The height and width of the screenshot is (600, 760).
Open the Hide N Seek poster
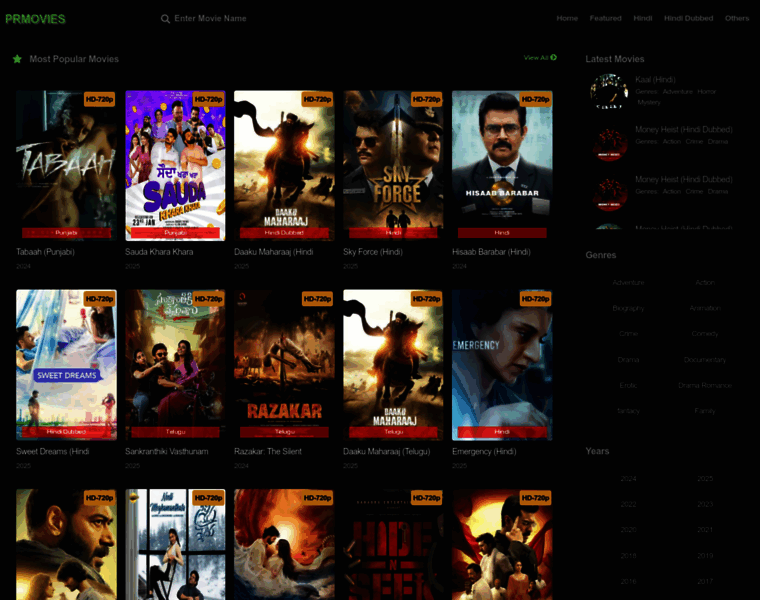pyautogui.click(x=393, y=544)
